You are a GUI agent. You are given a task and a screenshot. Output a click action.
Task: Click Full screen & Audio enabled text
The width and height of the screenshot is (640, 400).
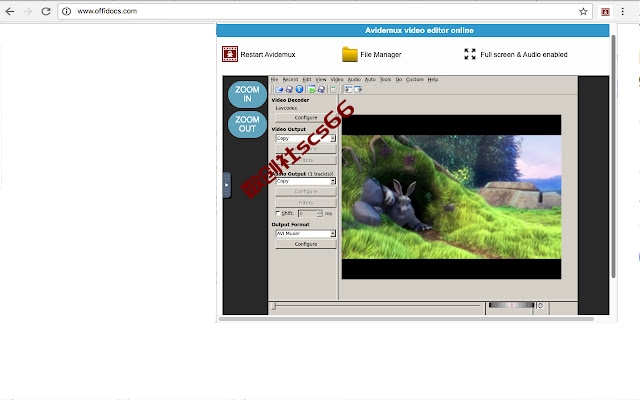click(524, 54)
